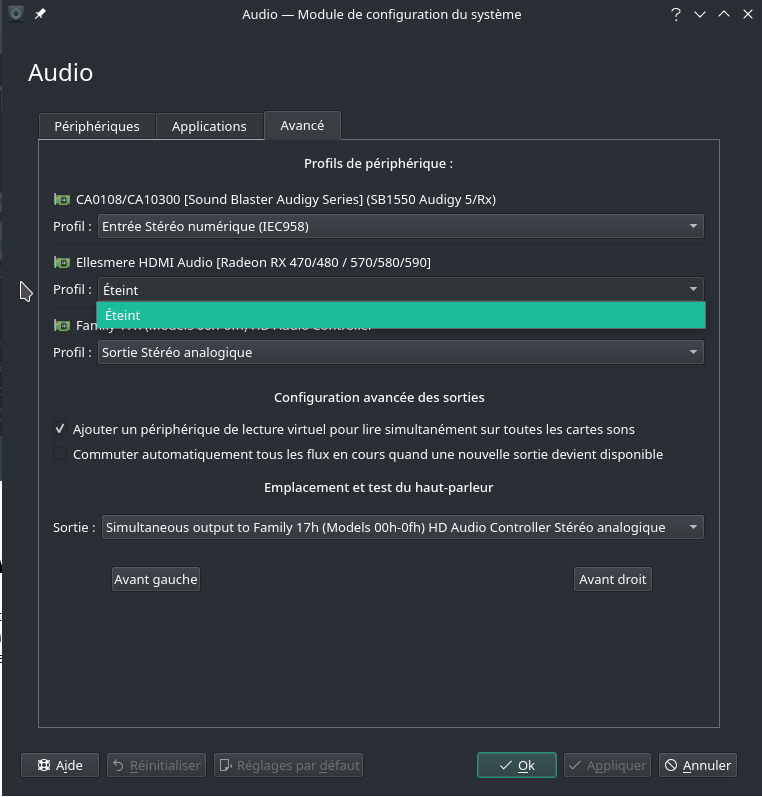Uncheck the virtual playback device checkbox
This screenshot has height=797, width=762.
[x=60, y=429]
